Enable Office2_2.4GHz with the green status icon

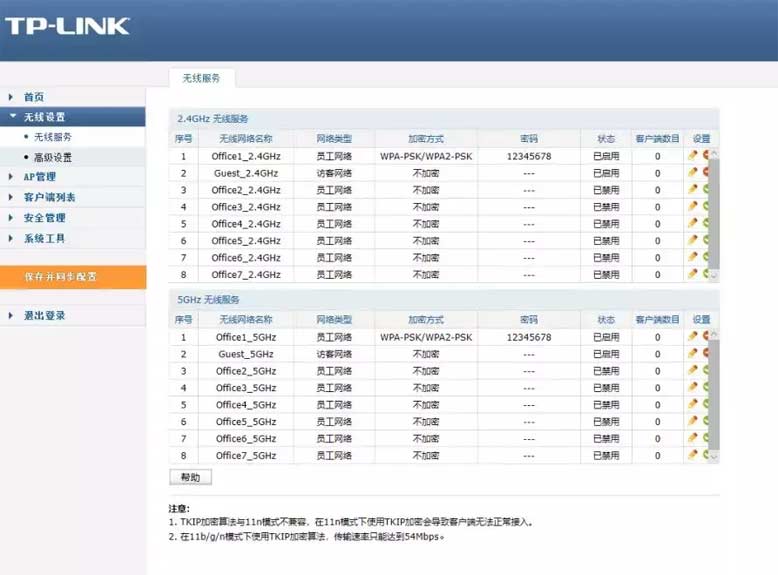706,189
